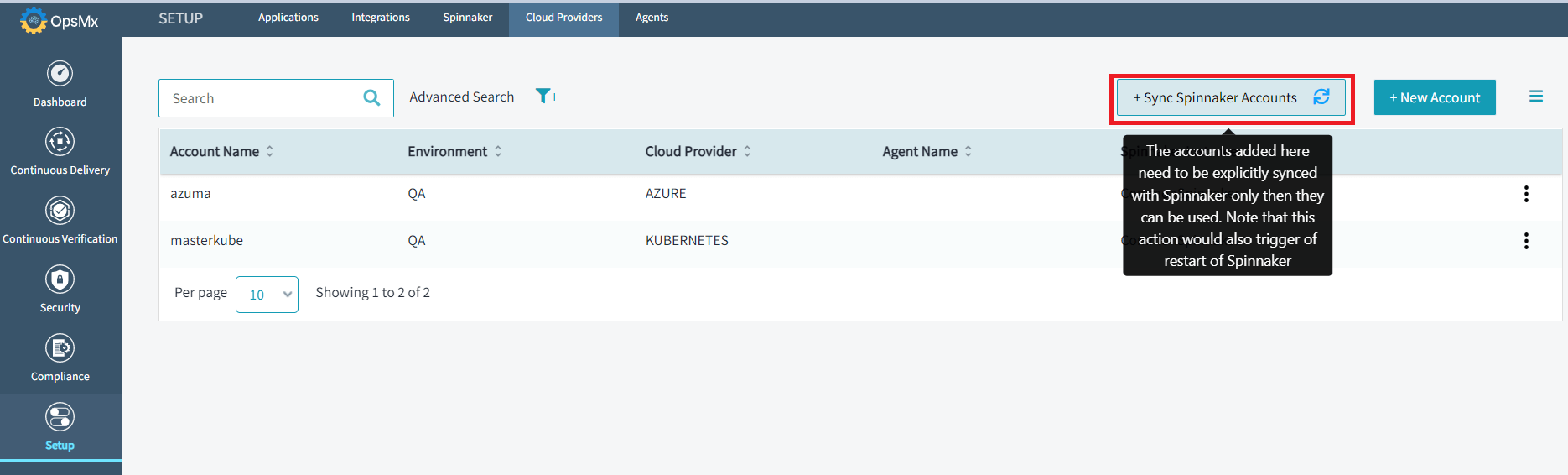The height and width of the screenshot is (475, 1568).
Task: Click the New Account button
Action: (x=1435, y=97)
